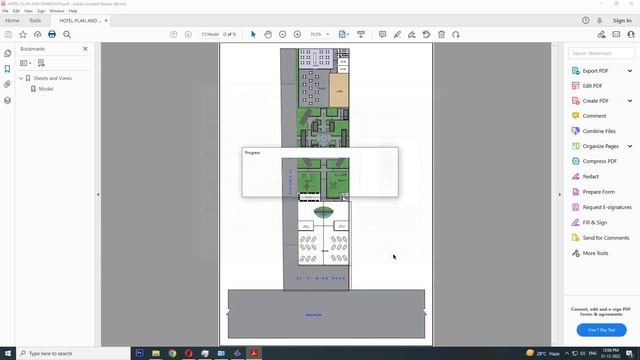640x360 pixels.
Task: Open the Windows Start menu
Action: coord(8,353)
